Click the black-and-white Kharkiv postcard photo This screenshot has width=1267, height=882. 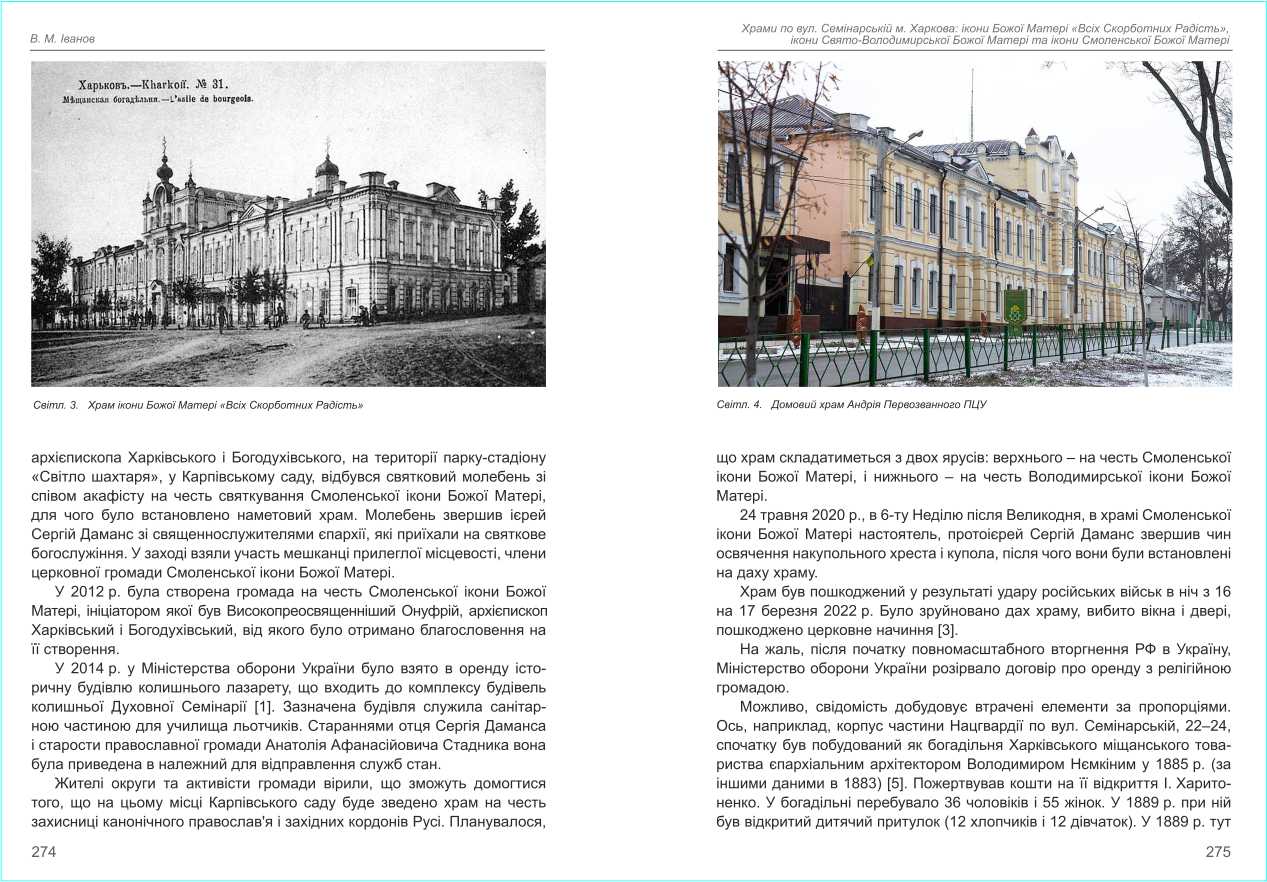(x=288, y=223)
